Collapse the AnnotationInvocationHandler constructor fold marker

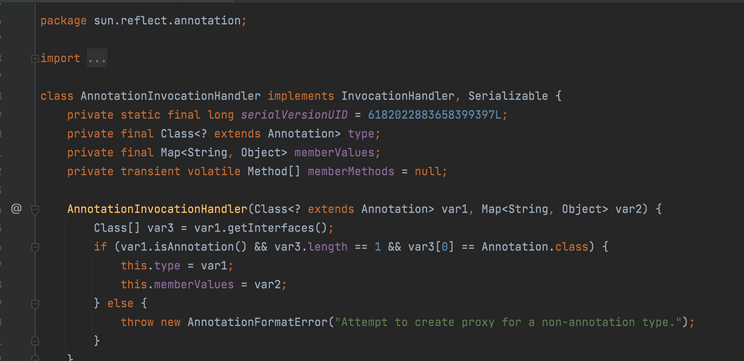pyautogui.click(x=34, y=209)
